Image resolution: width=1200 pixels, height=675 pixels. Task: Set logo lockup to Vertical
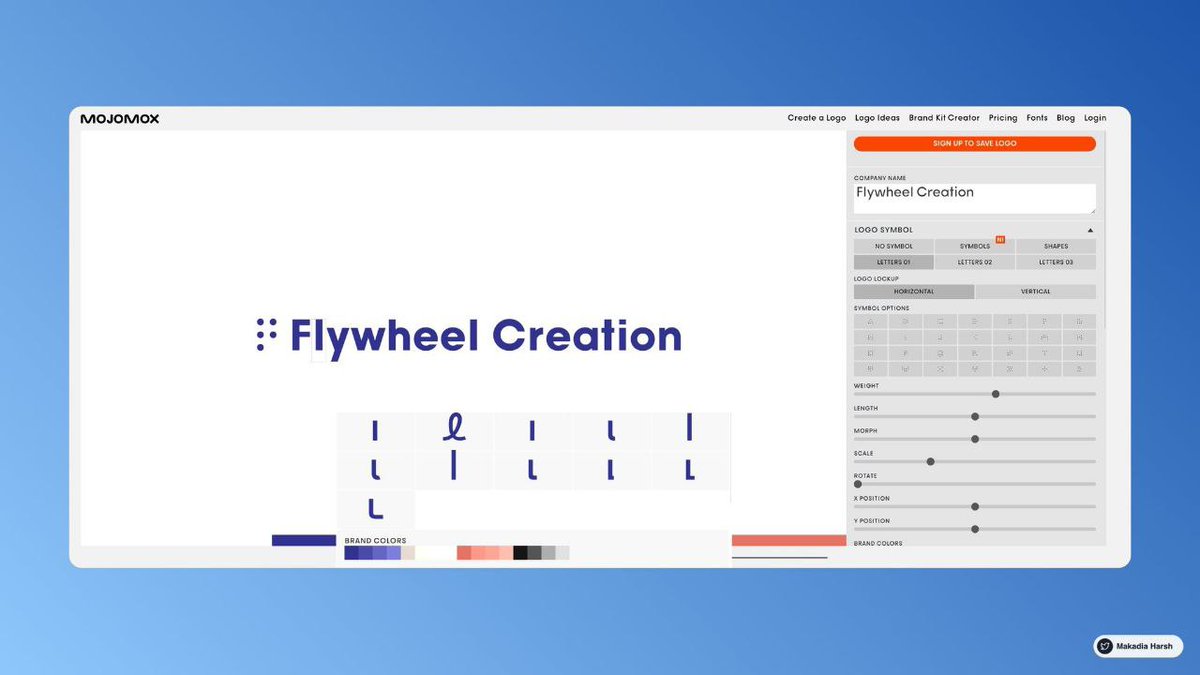click(x=1036, y=292)
